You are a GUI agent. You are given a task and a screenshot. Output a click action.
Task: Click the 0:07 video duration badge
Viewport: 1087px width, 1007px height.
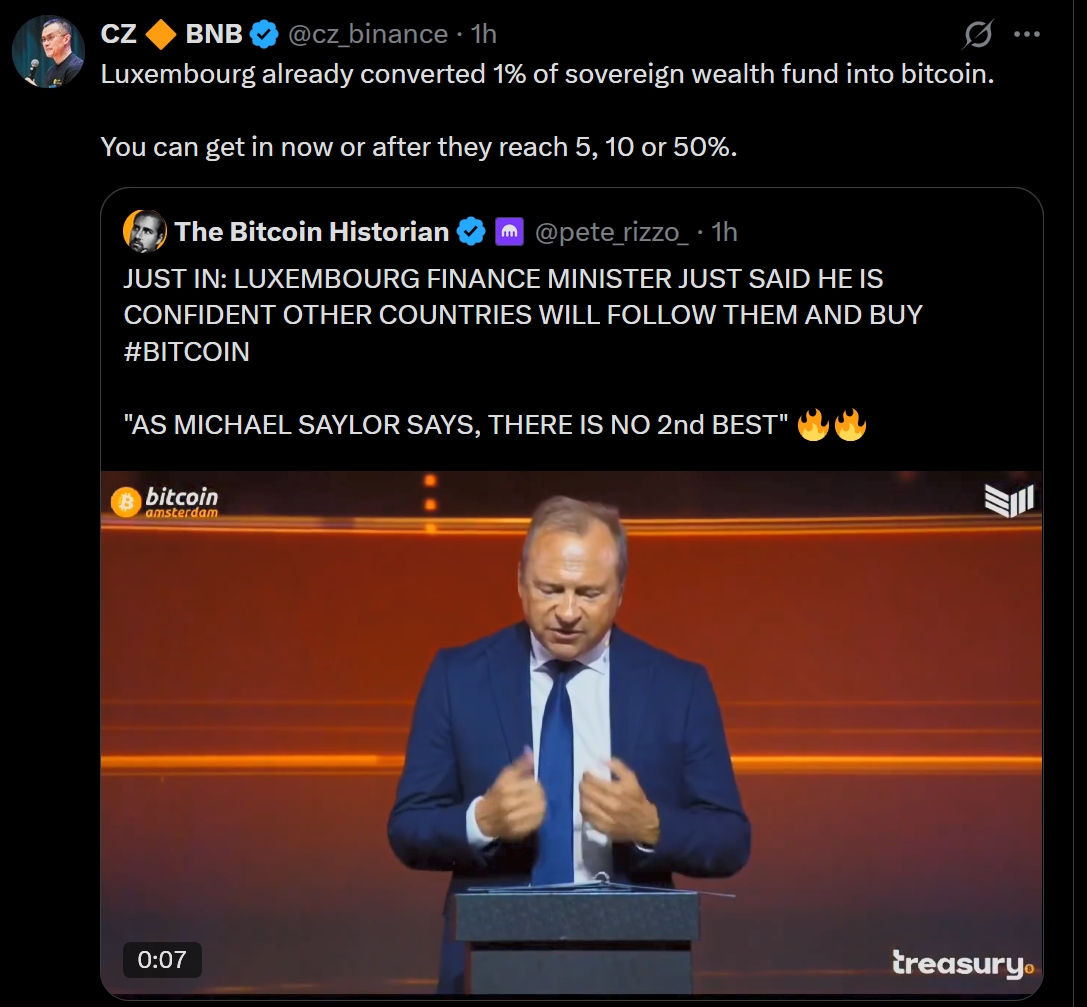(162, 960)
